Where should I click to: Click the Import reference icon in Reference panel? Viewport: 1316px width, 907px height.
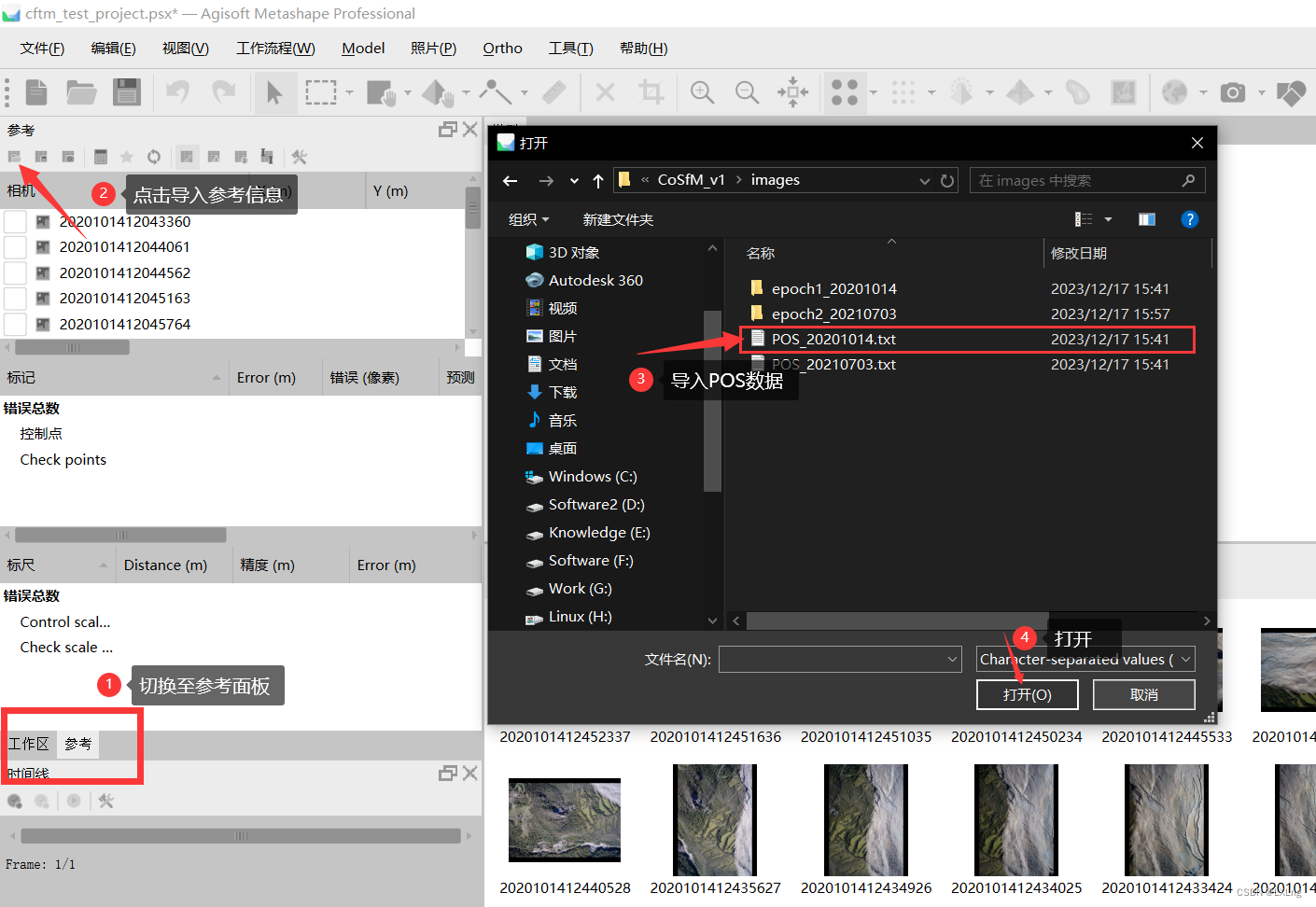[x=14, y=157]
